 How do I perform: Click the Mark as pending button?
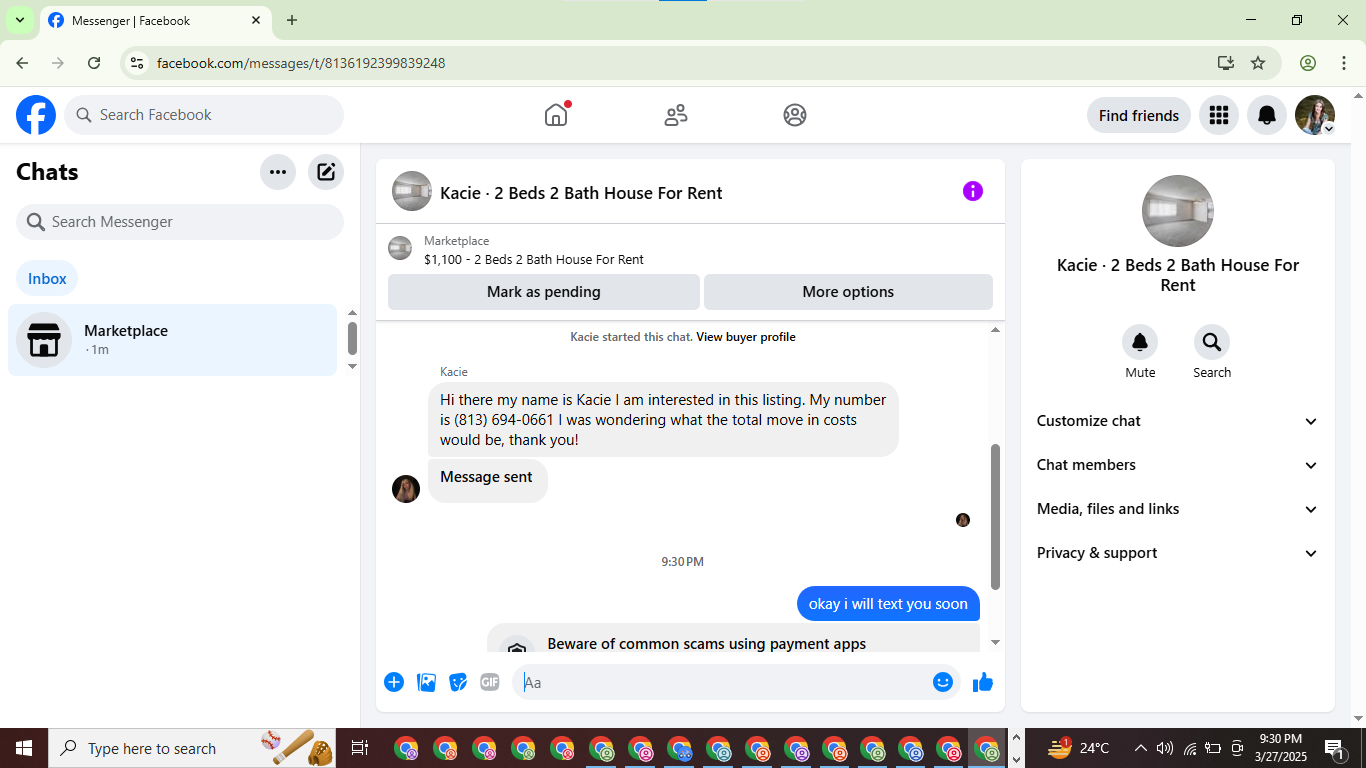(544, 292)
